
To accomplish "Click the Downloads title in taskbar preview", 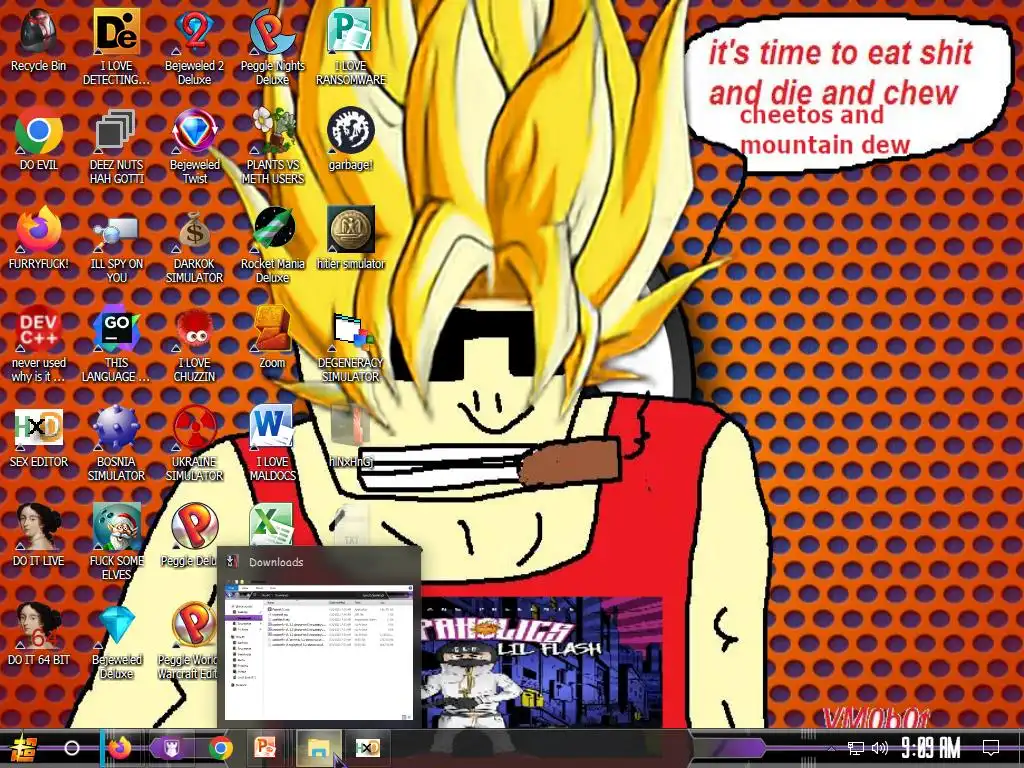I will point(276,562).
